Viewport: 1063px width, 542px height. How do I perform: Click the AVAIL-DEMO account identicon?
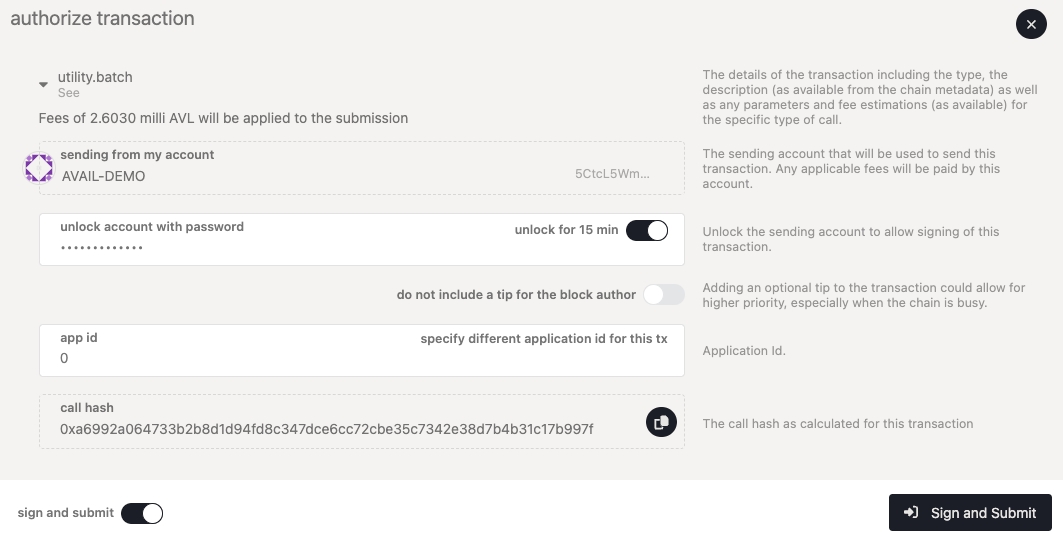pos(39,168)
